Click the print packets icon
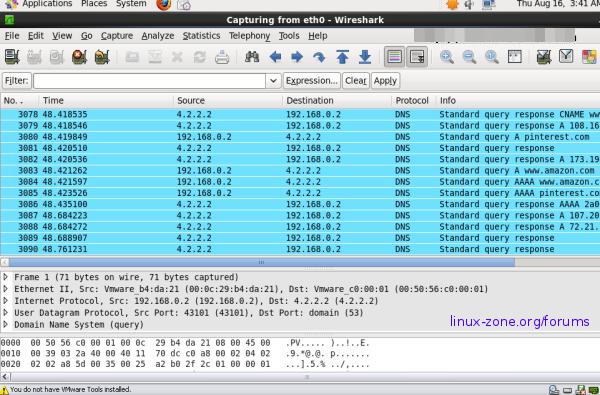 222,57
